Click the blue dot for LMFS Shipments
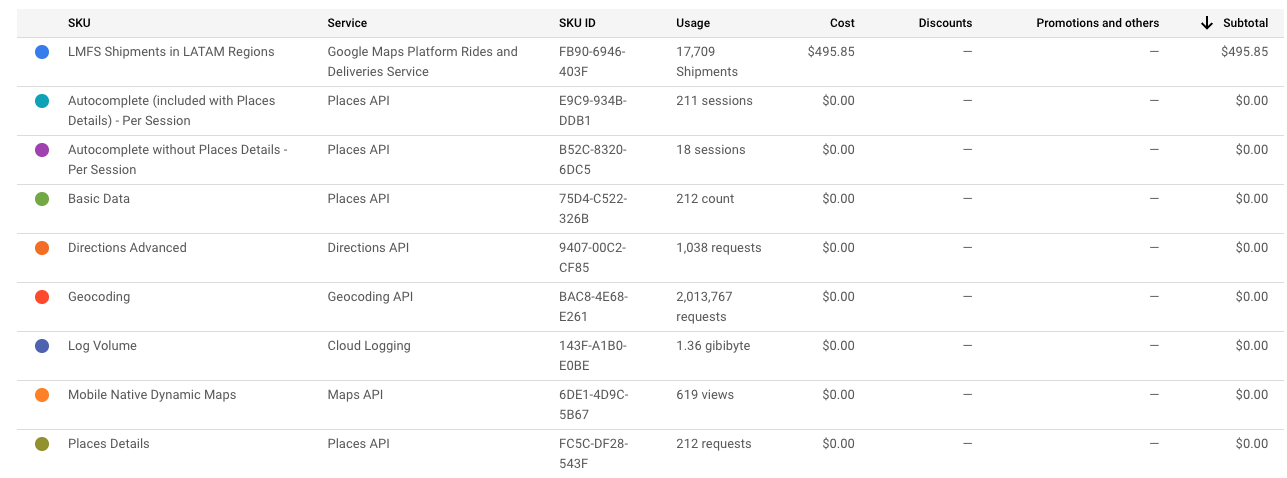The image size is (1287, 478). coord(42,52)
